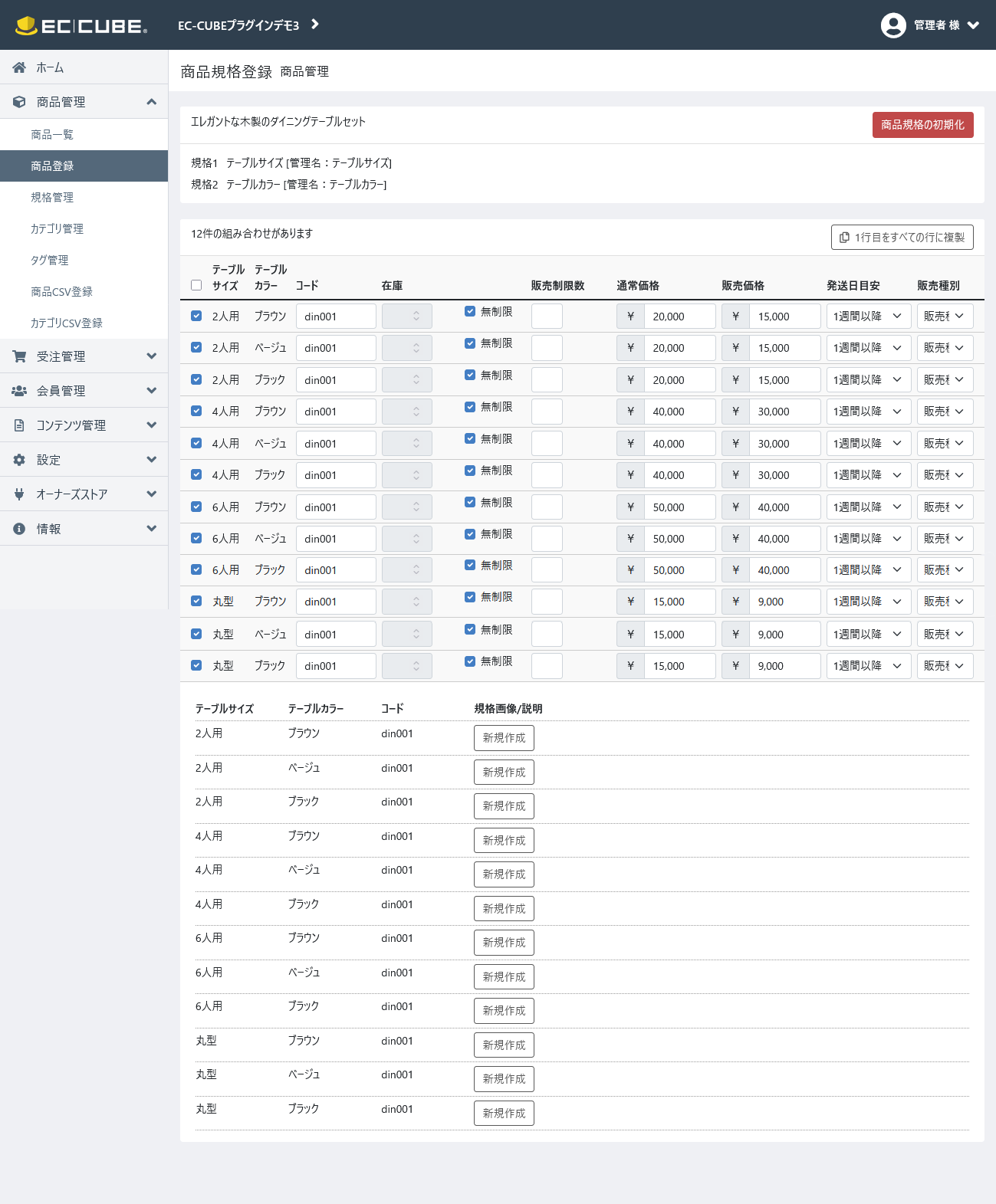This screenshot has width=996, height=1204.
Task: Go to 商品一覧 in the sidebar
Action: (x=52, y=135)
